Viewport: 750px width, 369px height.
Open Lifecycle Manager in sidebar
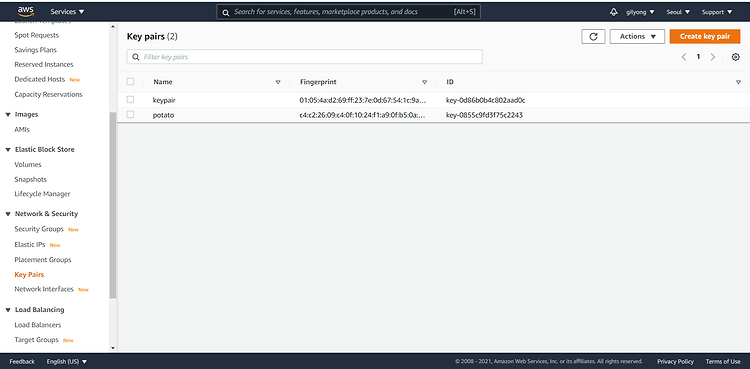tap(42, 194)
